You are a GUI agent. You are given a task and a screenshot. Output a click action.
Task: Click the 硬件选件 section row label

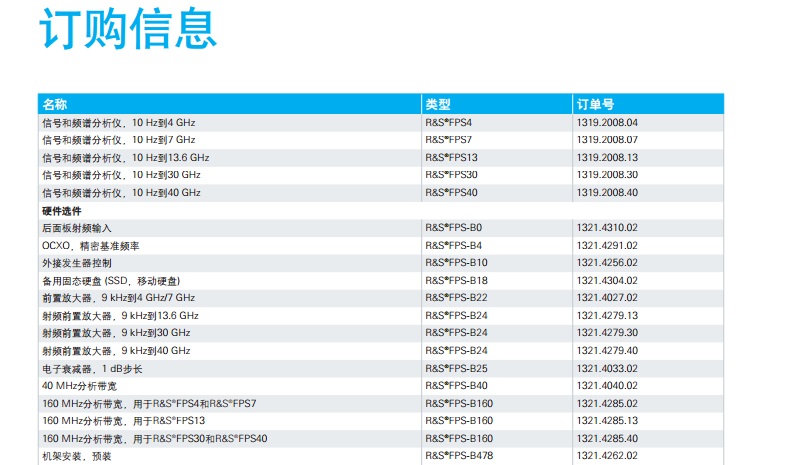(62, 211)
